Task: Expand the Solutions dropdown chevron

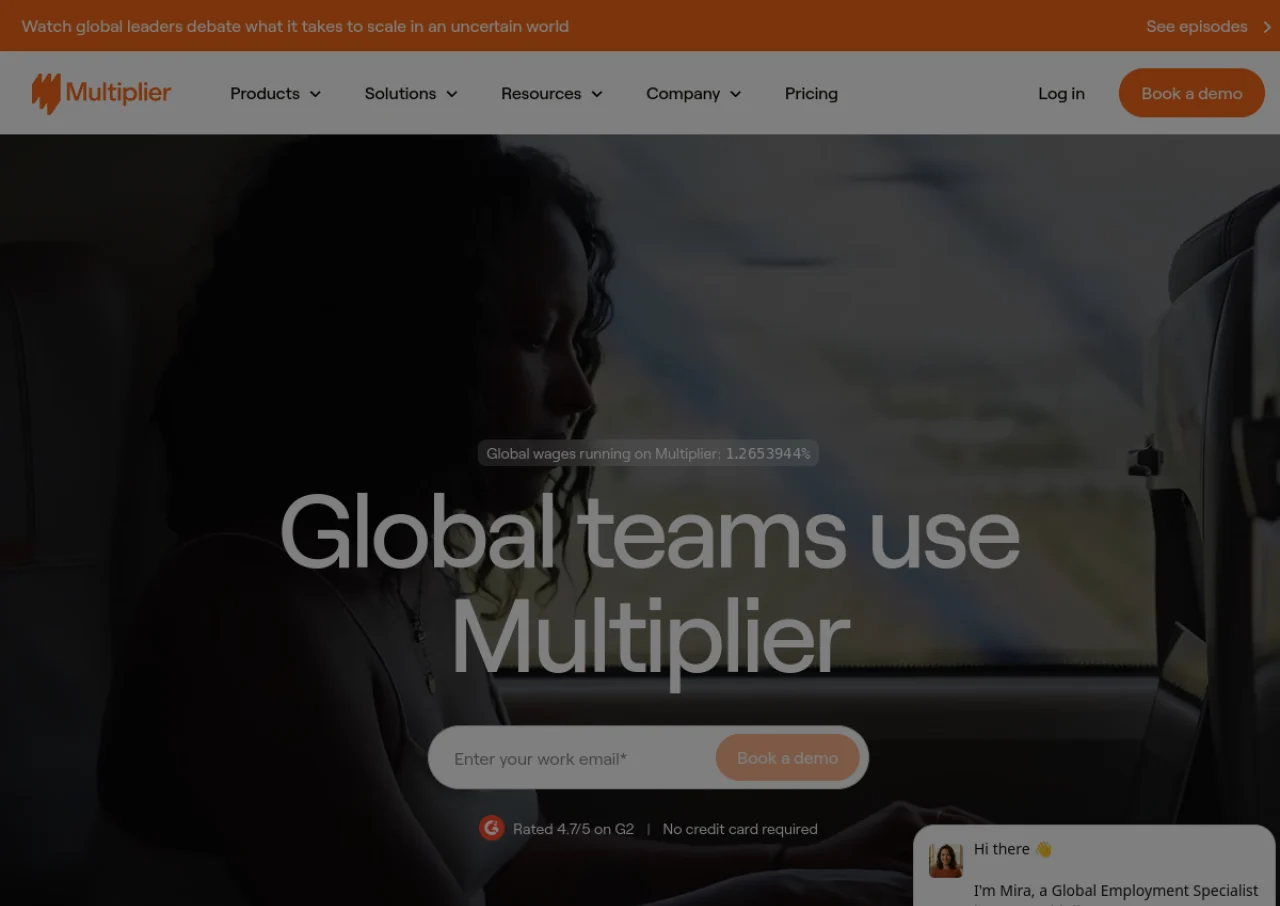Action: point(452,94)
